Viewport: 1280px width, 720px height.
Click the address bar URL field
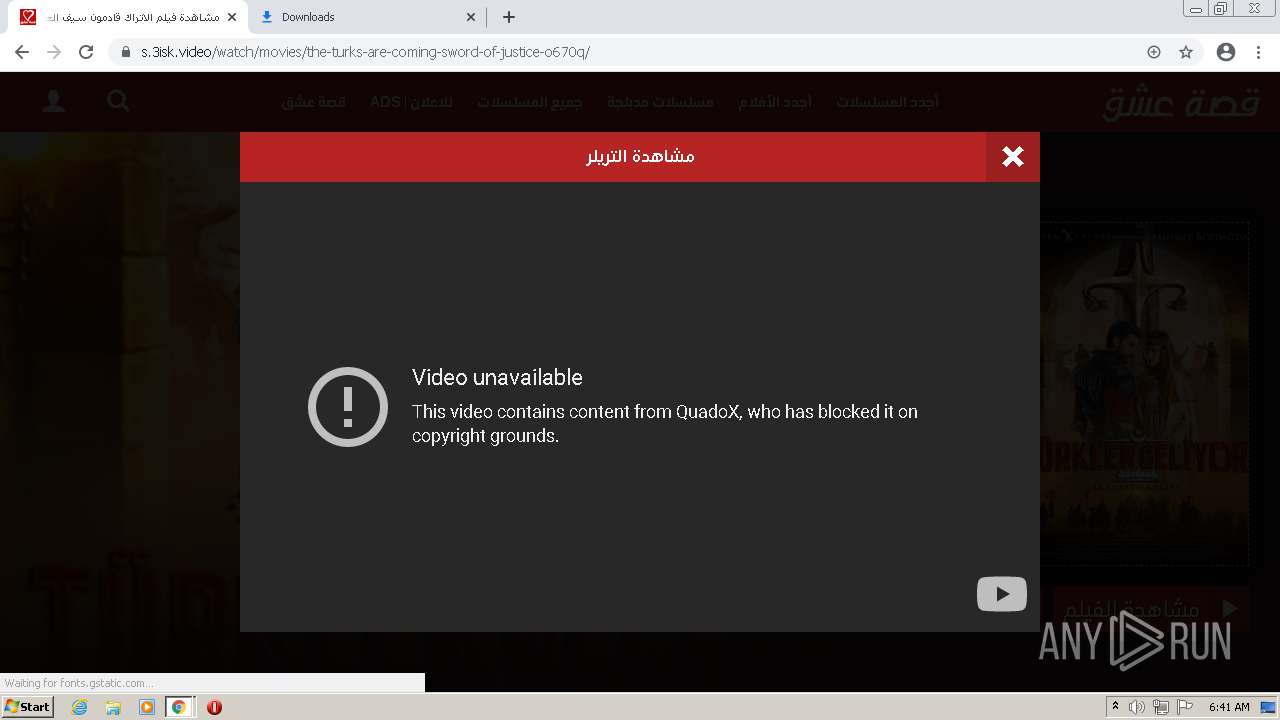640,52
